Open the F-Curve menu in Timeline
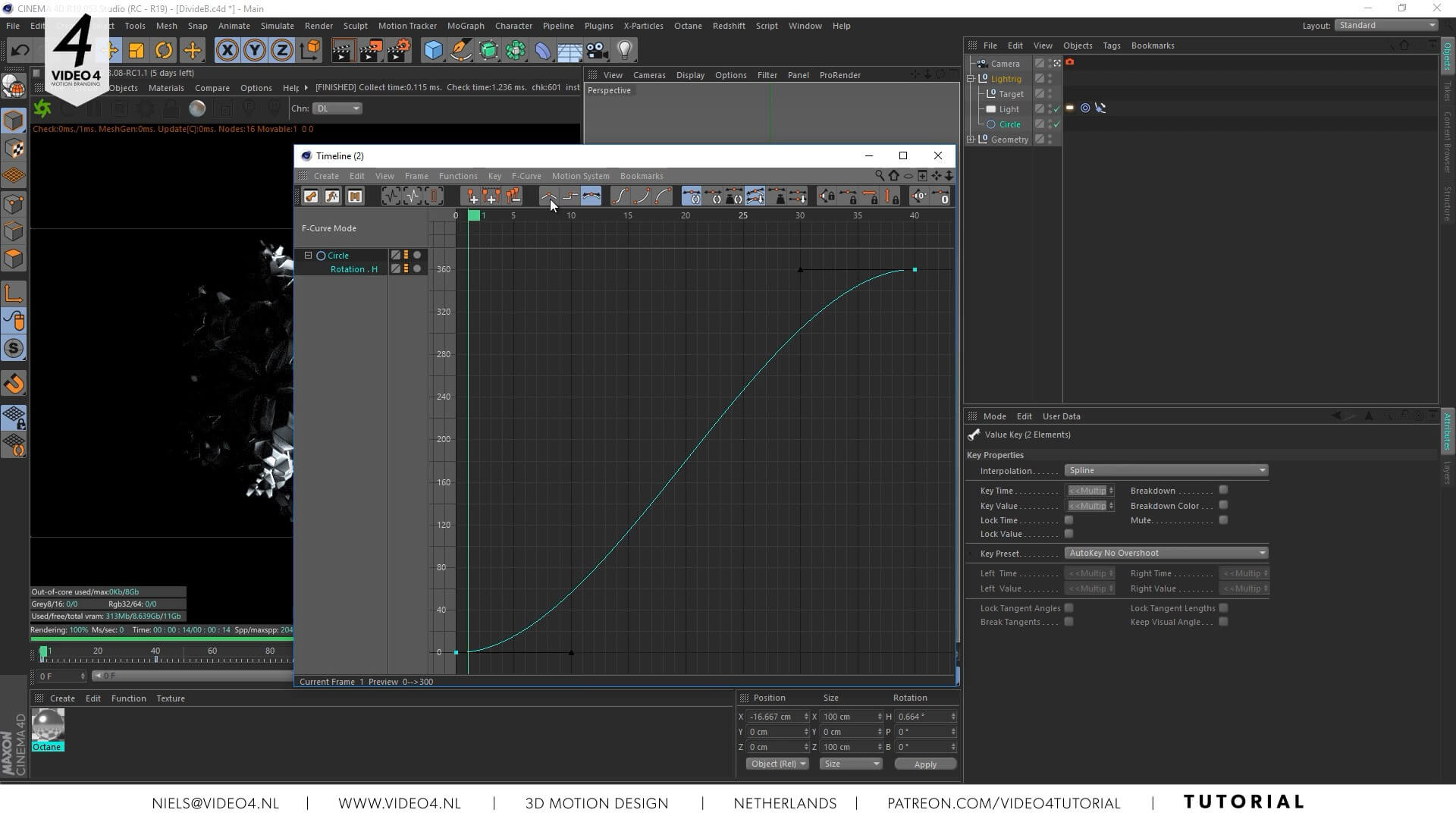 526,176
